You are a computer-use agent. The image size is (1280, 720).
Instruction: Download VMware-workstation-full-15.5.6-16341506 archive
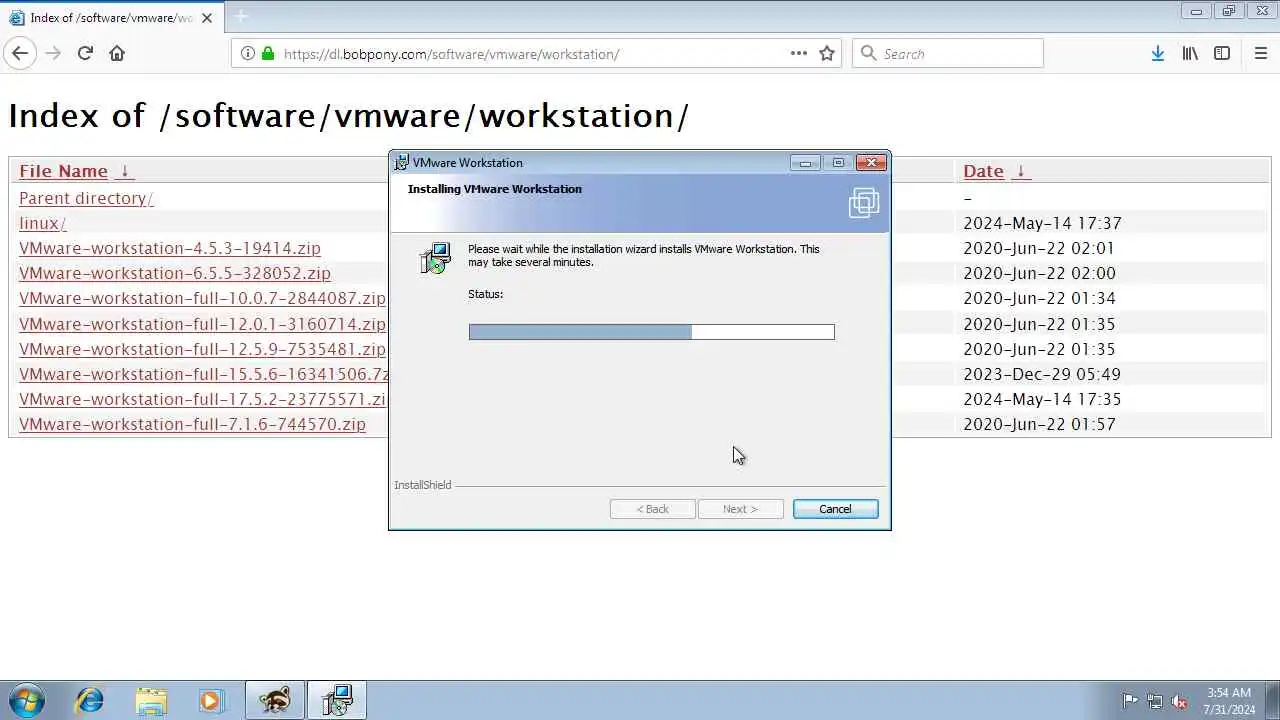point(203,374)
